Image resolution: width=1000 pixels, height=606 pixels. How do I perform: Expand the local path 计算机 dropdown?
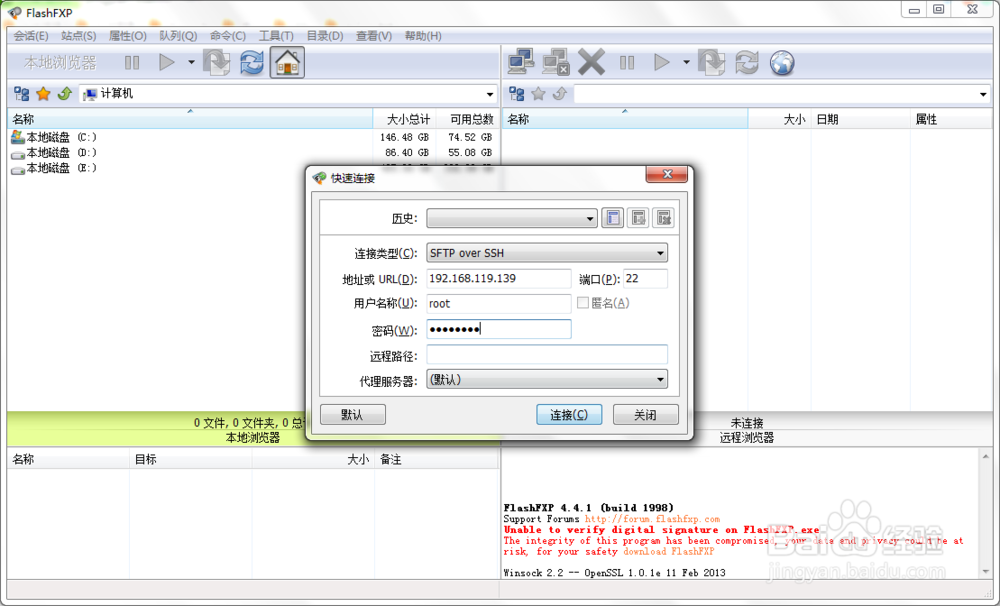pos(490,94)
